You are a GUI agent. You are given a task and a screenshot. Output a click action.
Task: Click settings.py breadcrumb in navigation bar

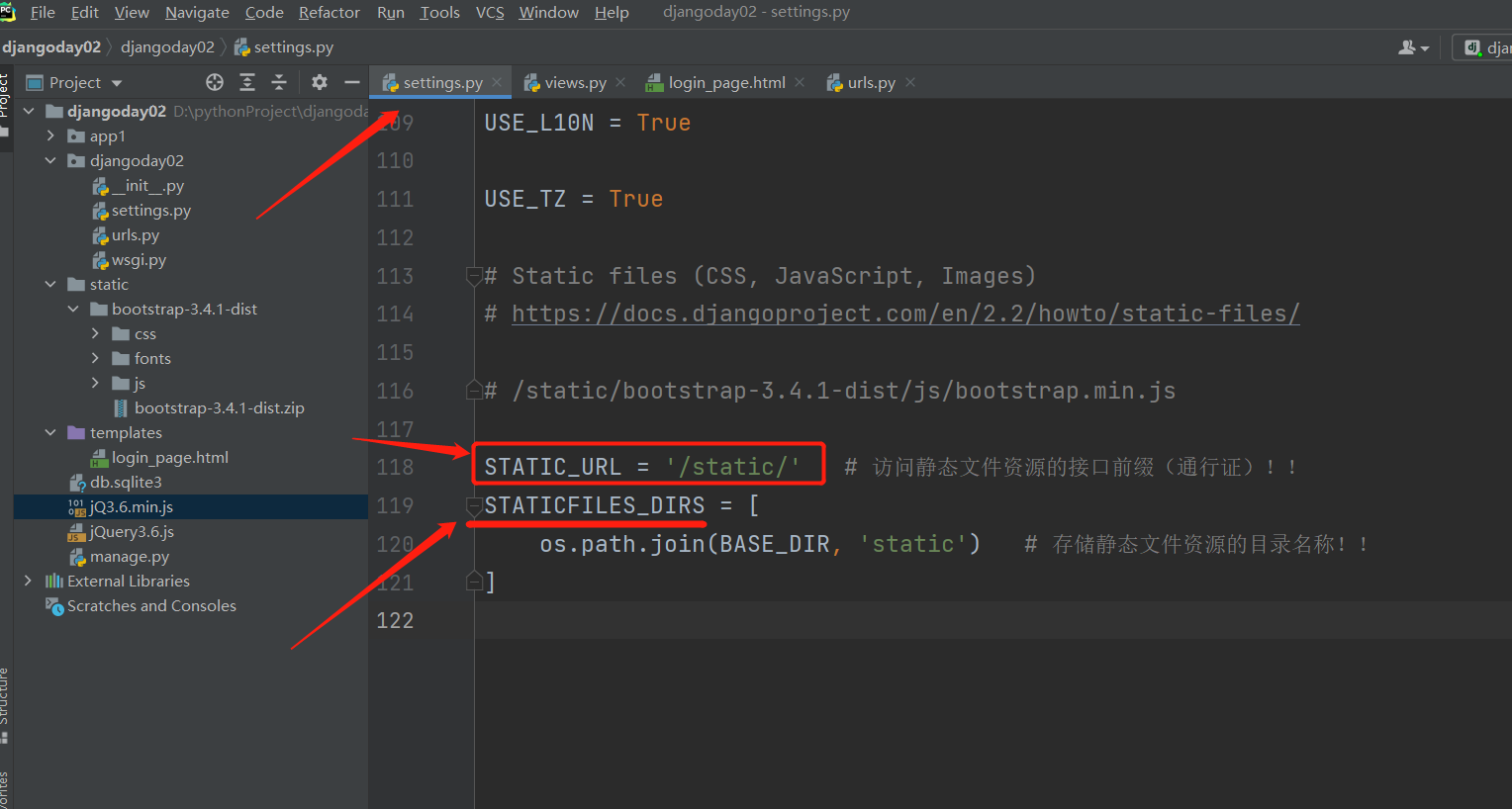(x=284, y=47)
